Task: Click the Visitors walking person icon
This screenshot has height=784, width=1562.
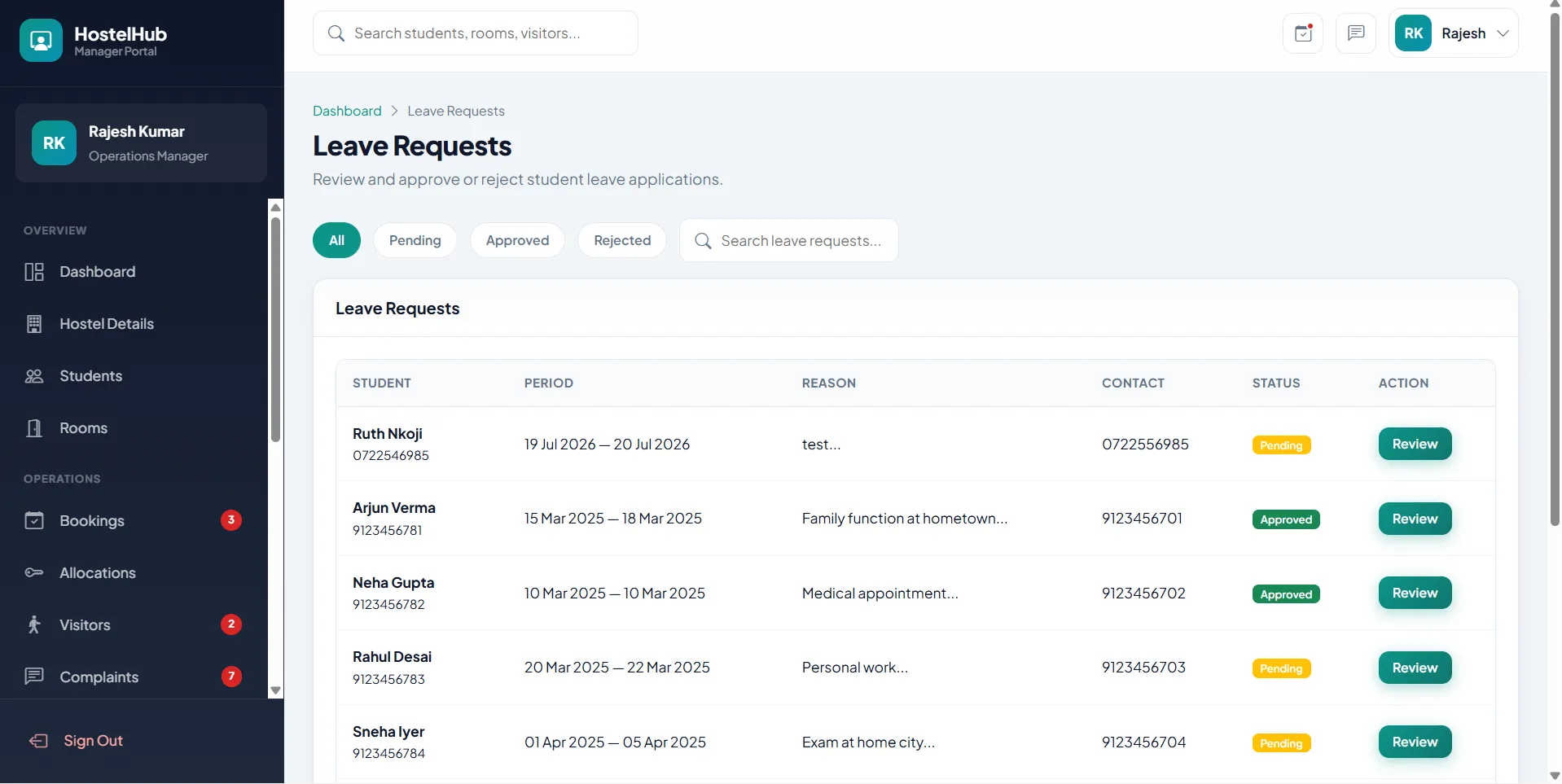Action: [34, 625]
